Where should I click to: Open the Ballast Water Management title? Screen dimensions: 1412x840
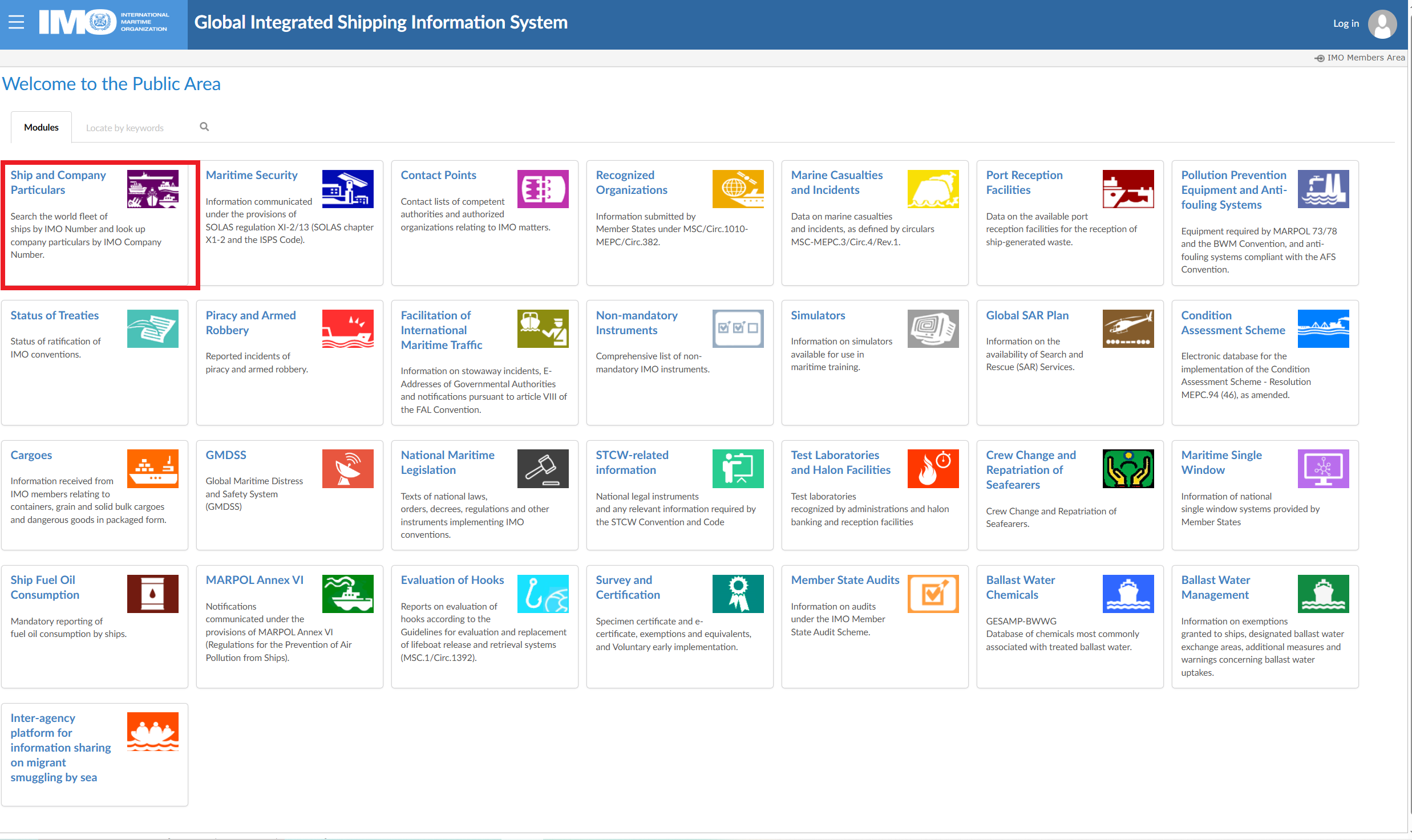(x=1215, y=587)
